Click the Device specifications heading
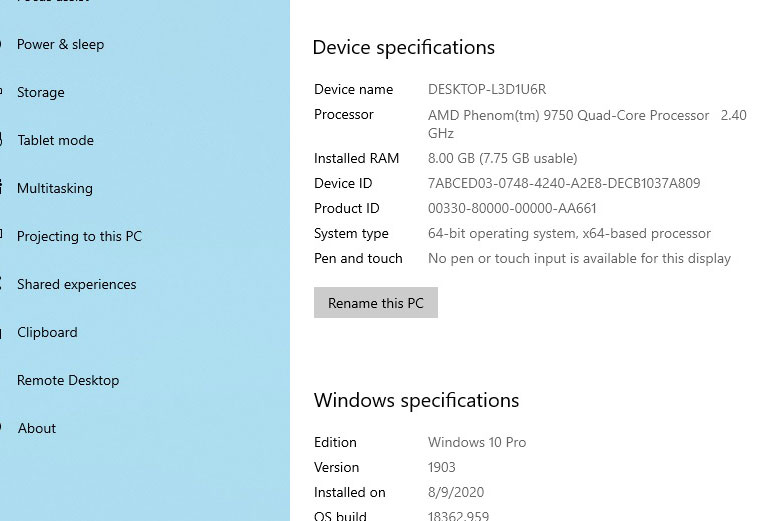 [x=403, y=47]
